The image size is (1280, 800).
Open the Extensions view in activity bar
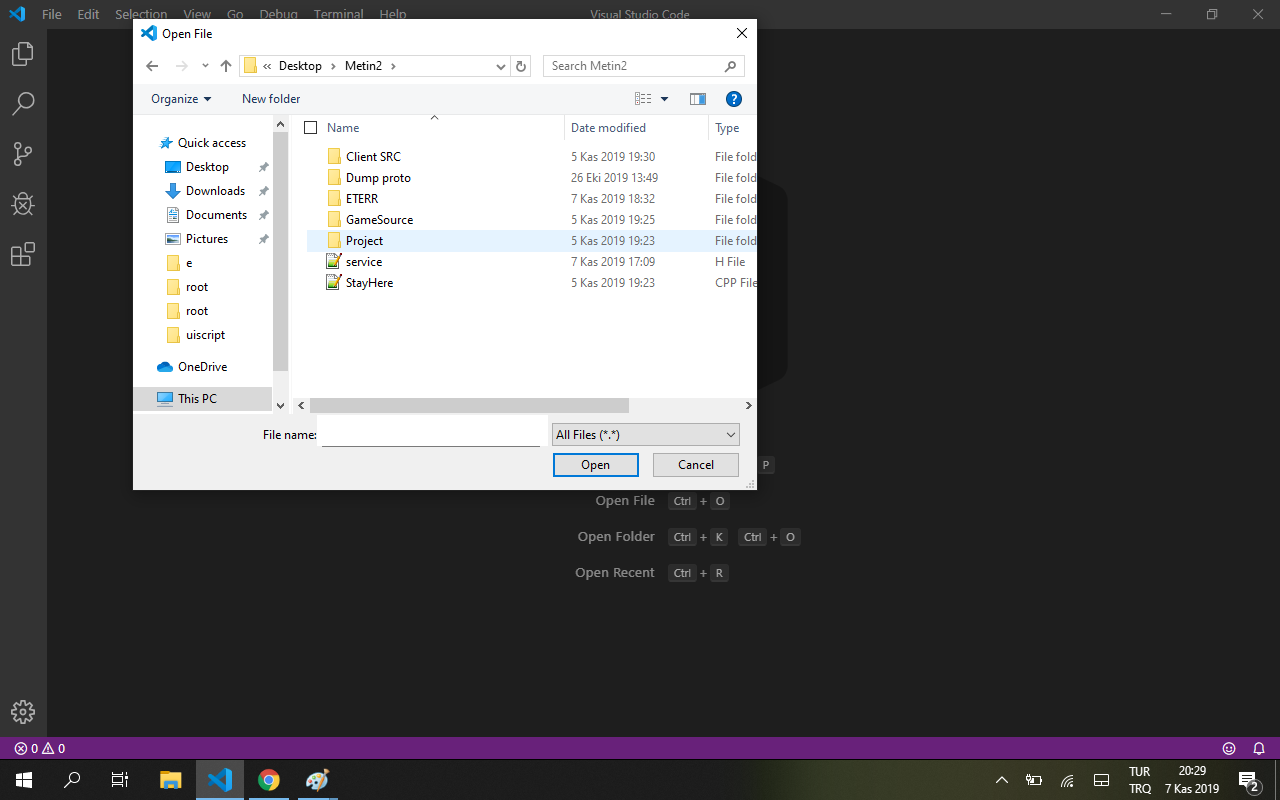point(23,254)
